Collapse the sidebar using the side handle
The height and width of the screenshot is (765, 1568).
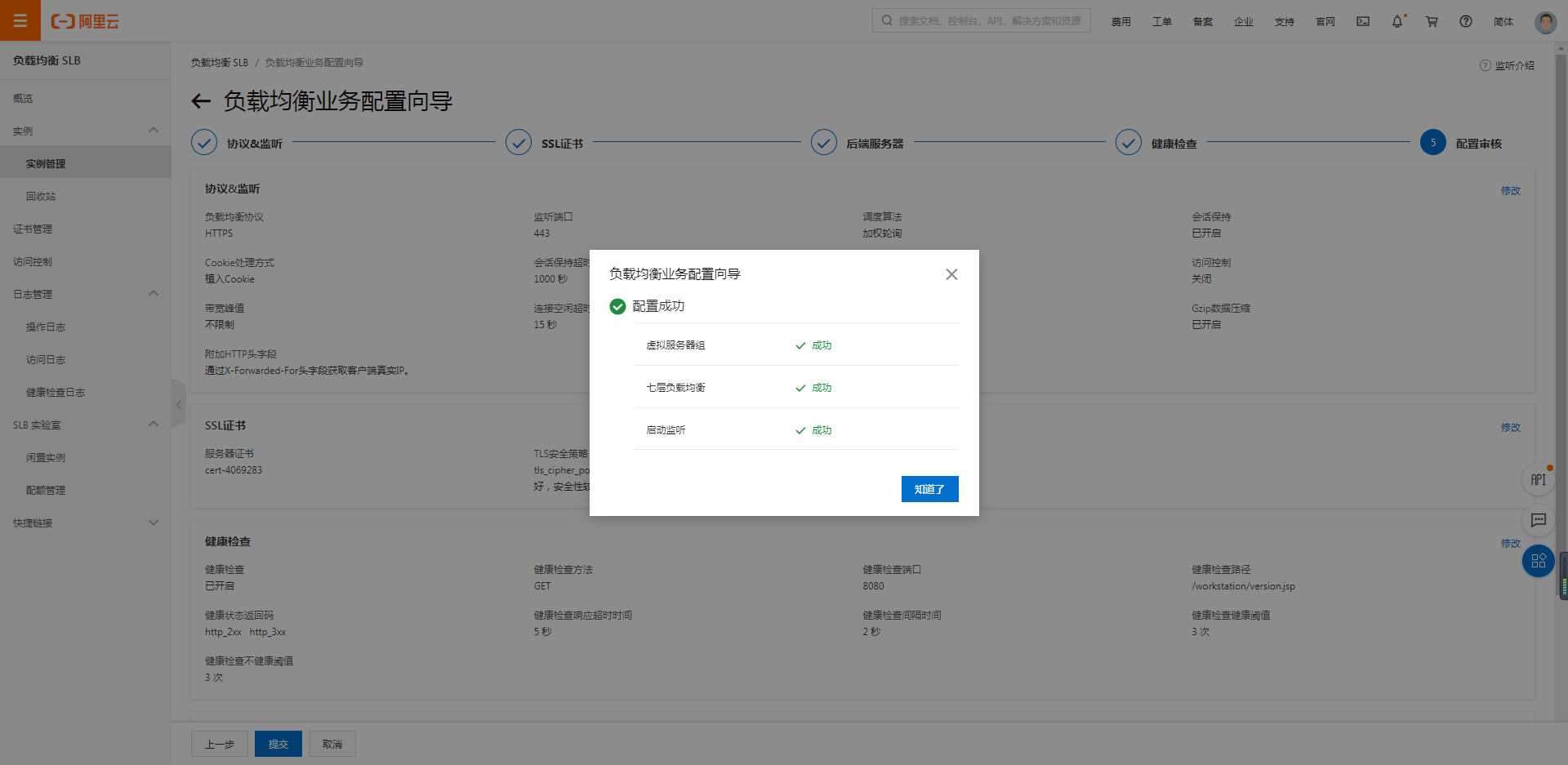[x=179, y=404]
